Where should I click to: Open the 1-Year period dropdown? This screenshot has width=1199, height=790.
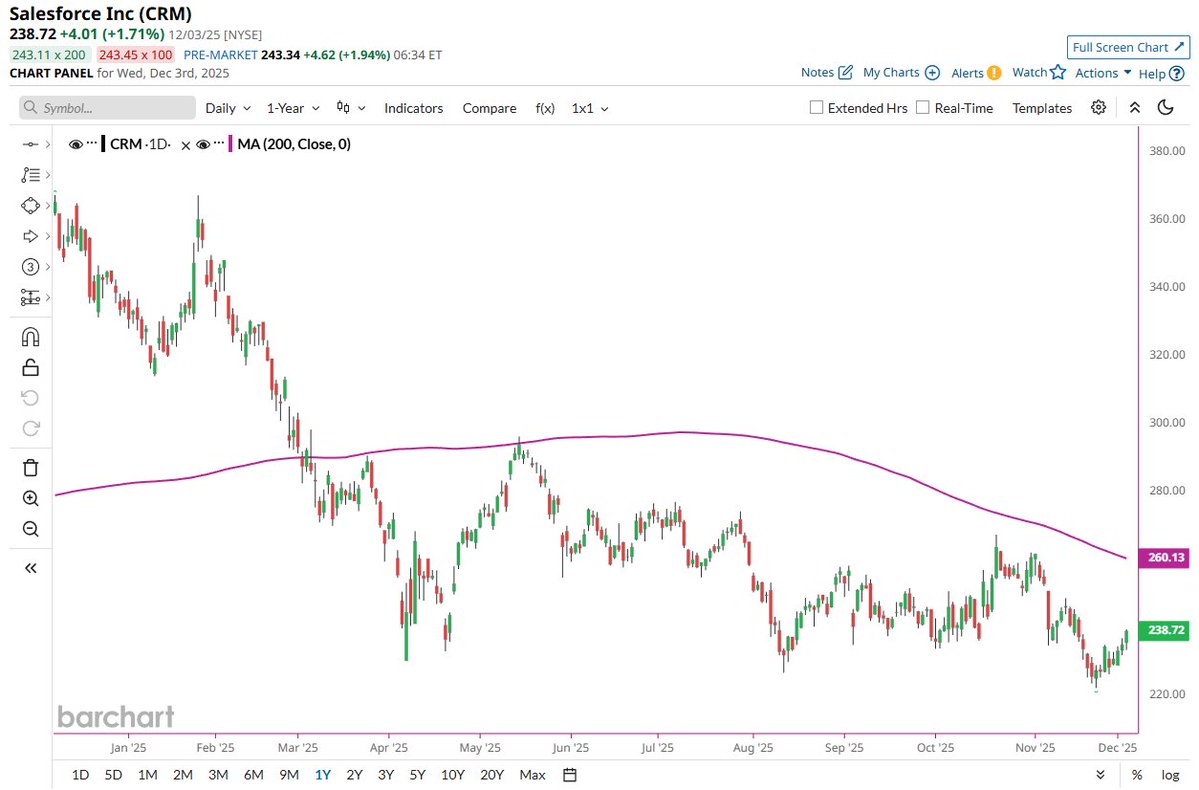[293, 108]
